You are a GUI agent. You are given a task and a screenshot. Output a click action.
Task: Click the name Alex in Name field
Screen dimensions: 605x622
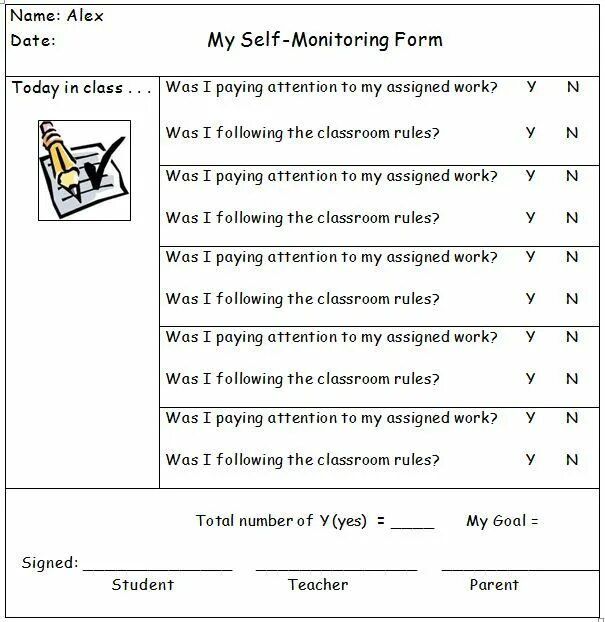(x=85, y=16)
